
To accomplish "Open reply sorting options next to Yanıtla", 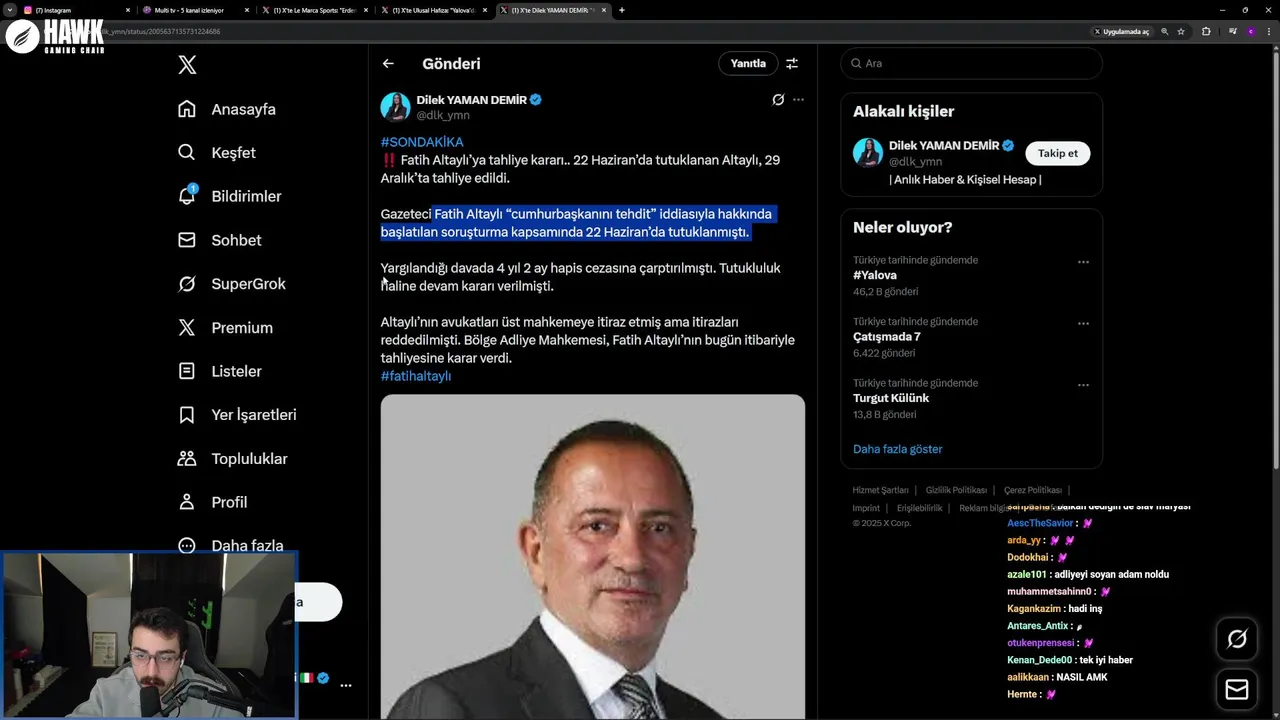I will point(792,64).
